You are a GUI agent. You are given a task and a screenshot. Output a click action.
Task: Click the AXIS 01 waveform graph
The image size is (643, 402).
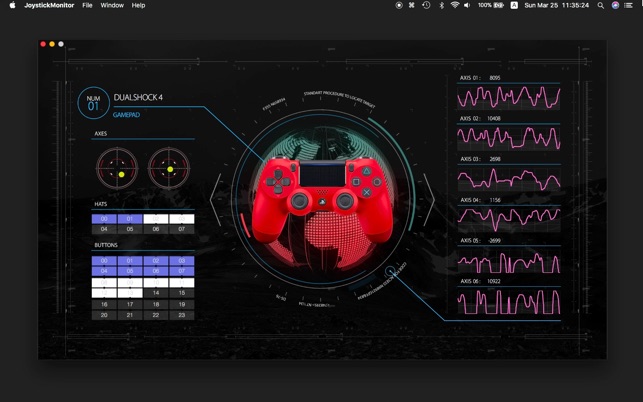(x=508, y=97)
